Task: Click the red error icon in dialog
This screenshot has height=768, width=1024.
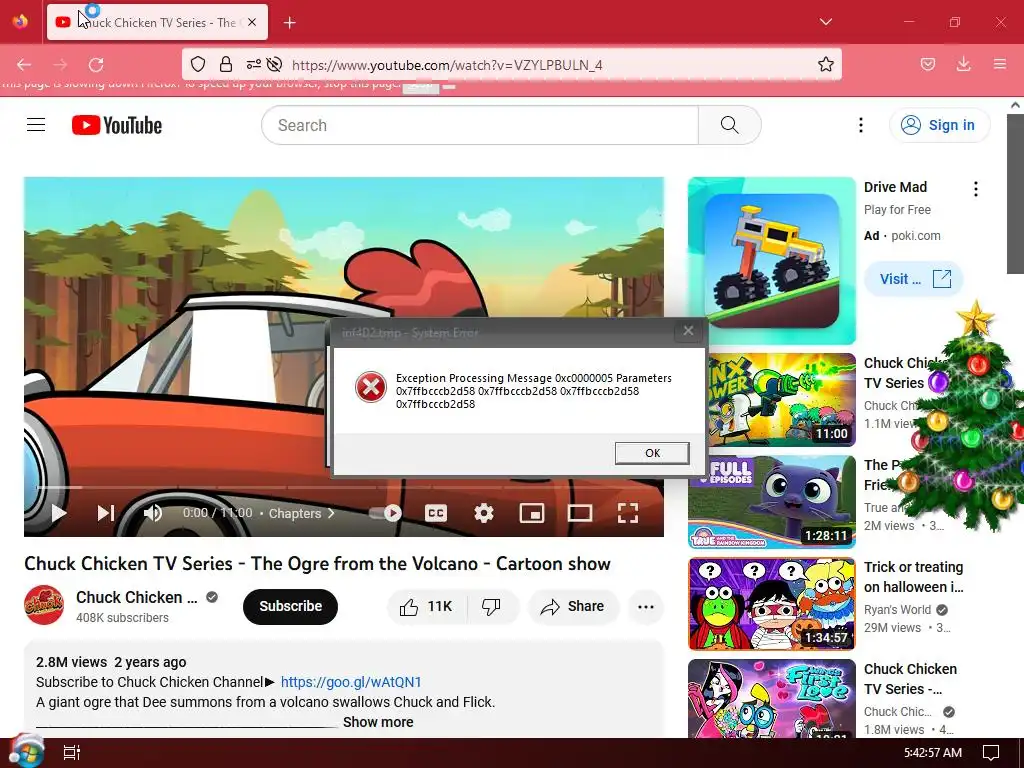Action: click(370, 387)
